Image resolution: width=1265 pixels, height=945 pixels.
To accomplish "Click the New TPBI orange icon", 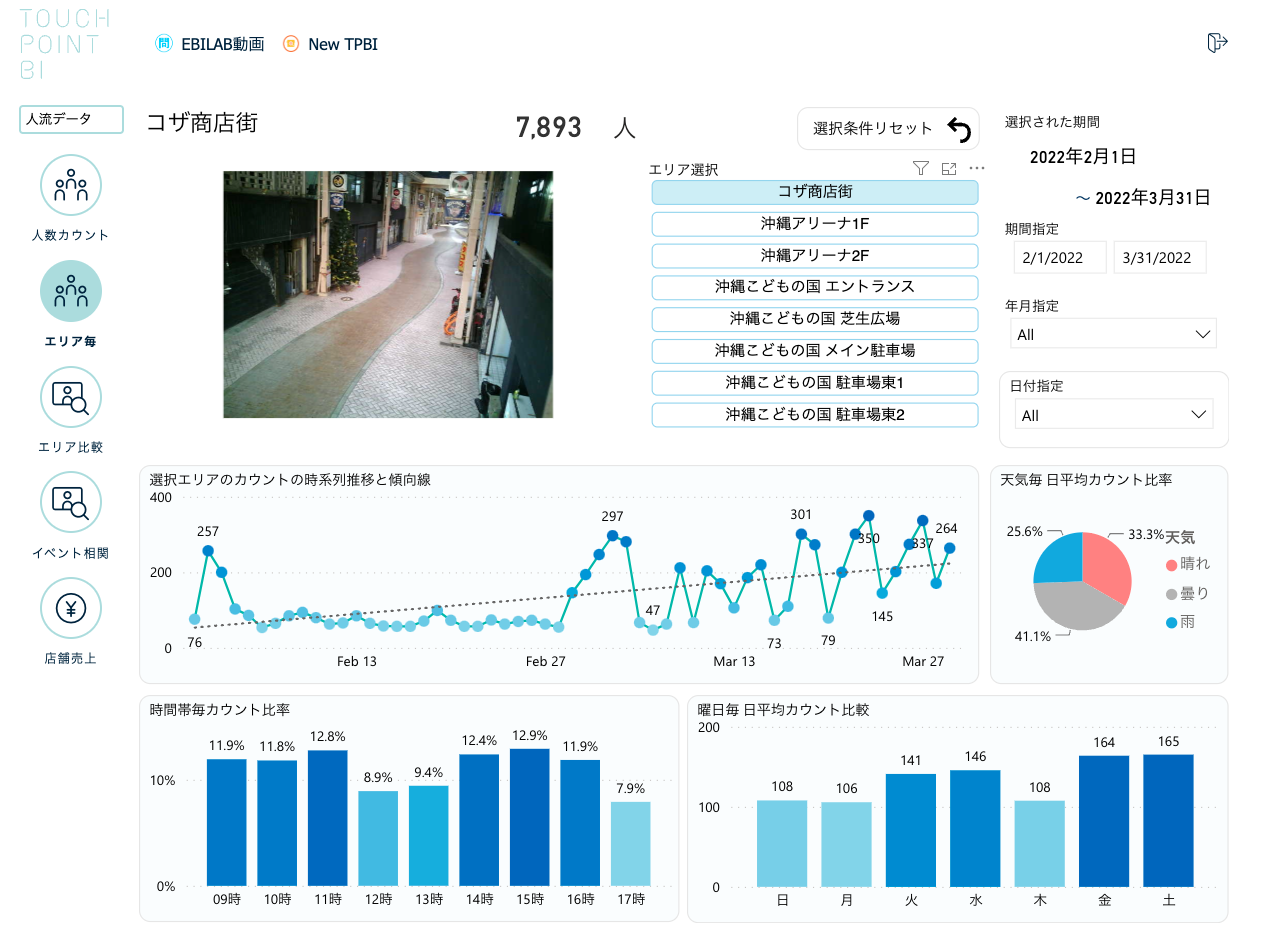I will 291,44.
